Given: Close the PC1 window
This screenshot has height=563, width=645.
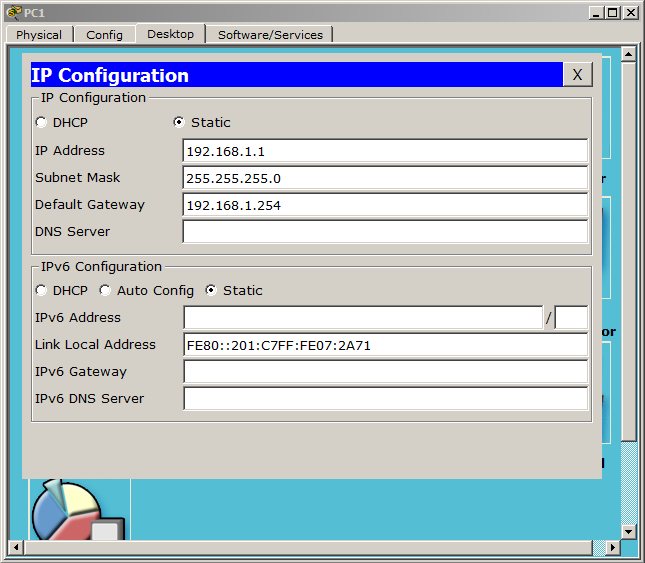Looking at the screenshot, I should point(631,13).
